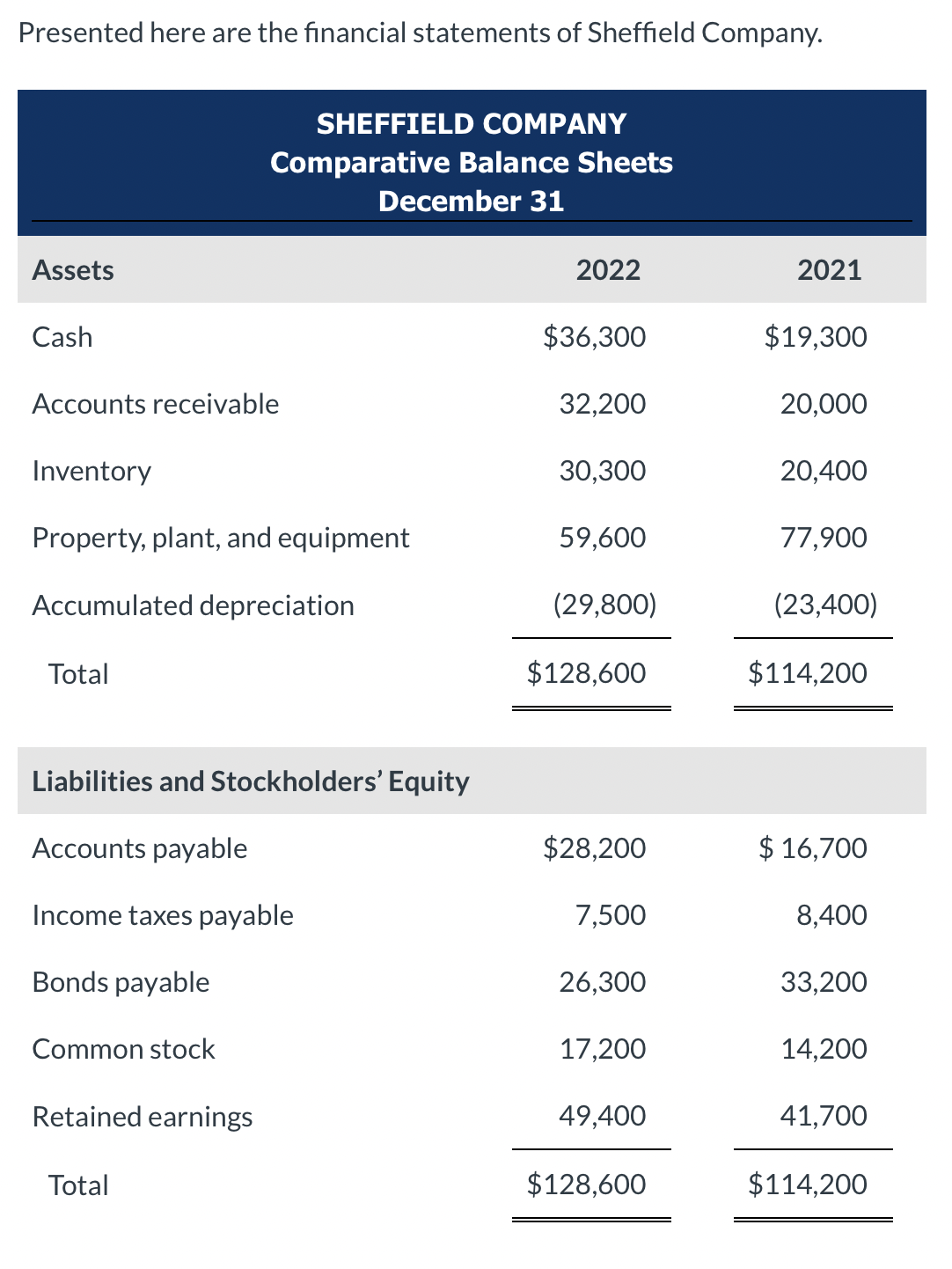Select Property, plant, and equipment label
This screenshot has width=952, height=1269.
(x=221, y=538)
